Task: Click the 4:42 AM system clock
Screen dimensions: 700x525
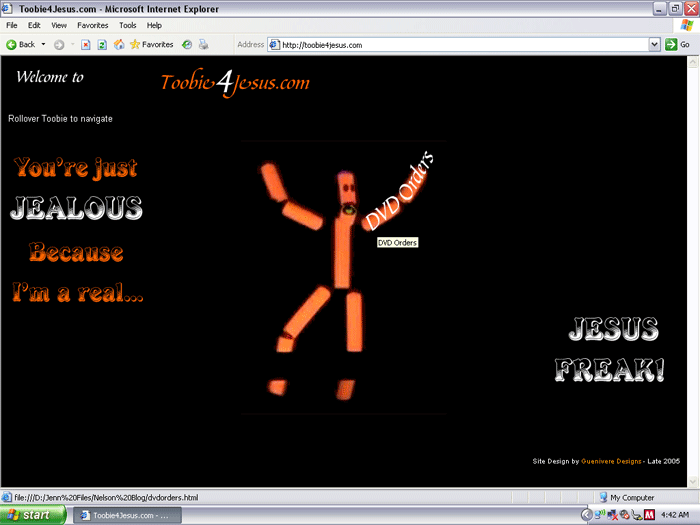Action: pos(675,515)
